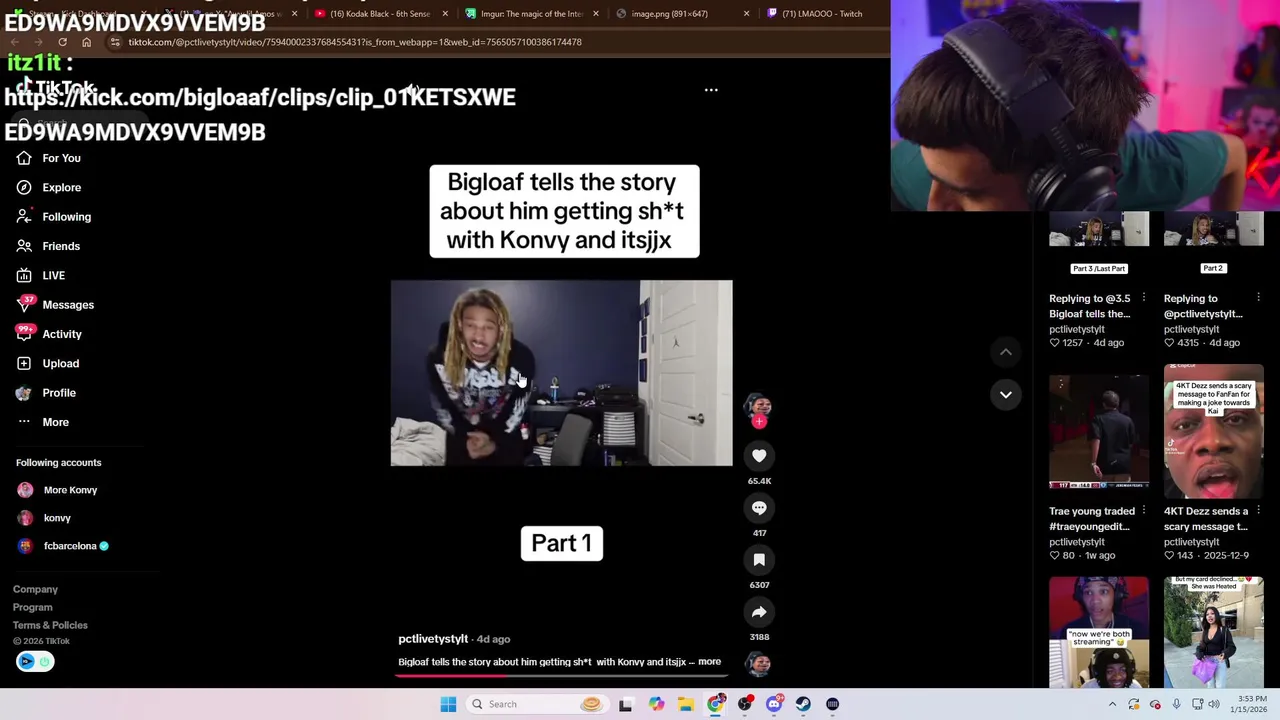The image size is (1280, 720).
Task: Open options for the 'Replying to @pctlivetystylt' video
Action: pos(1258,298)
